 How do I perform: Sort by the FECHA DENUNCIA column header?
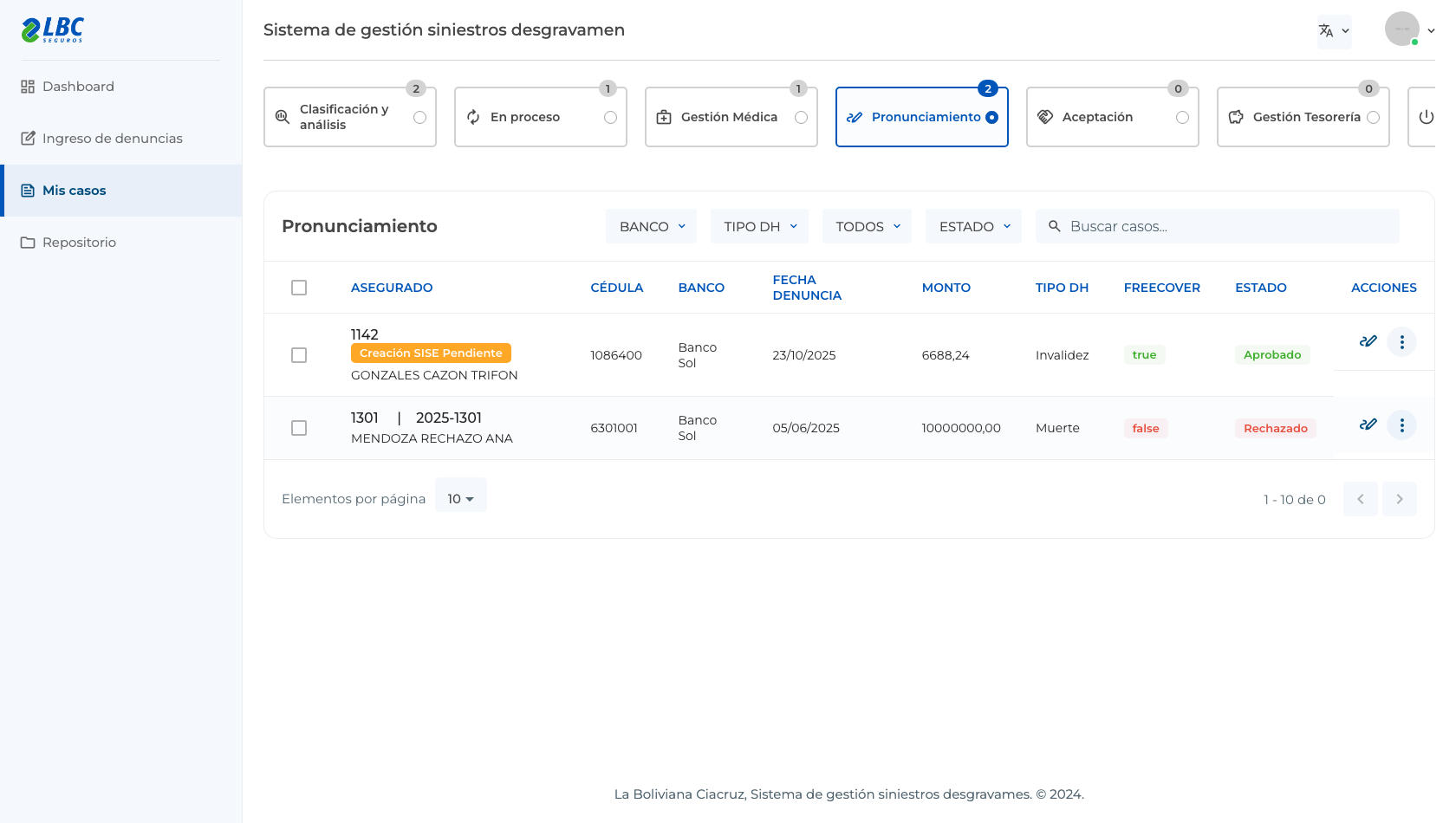tap(807, 288)
